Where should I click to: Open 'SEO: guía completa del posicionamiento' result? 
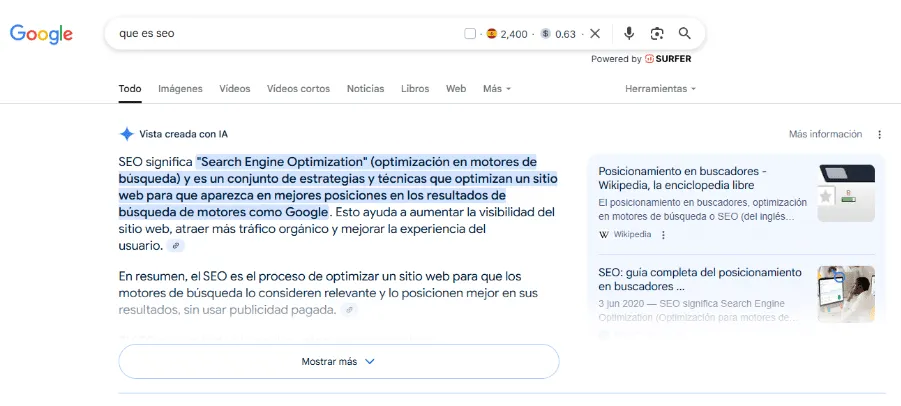[x=700, y=279]
